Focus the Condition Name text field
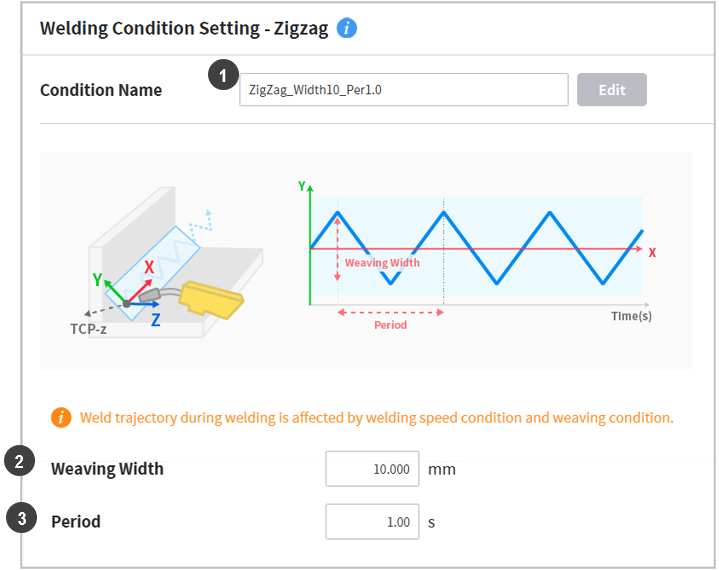719x570 pixels. [403, 89]
